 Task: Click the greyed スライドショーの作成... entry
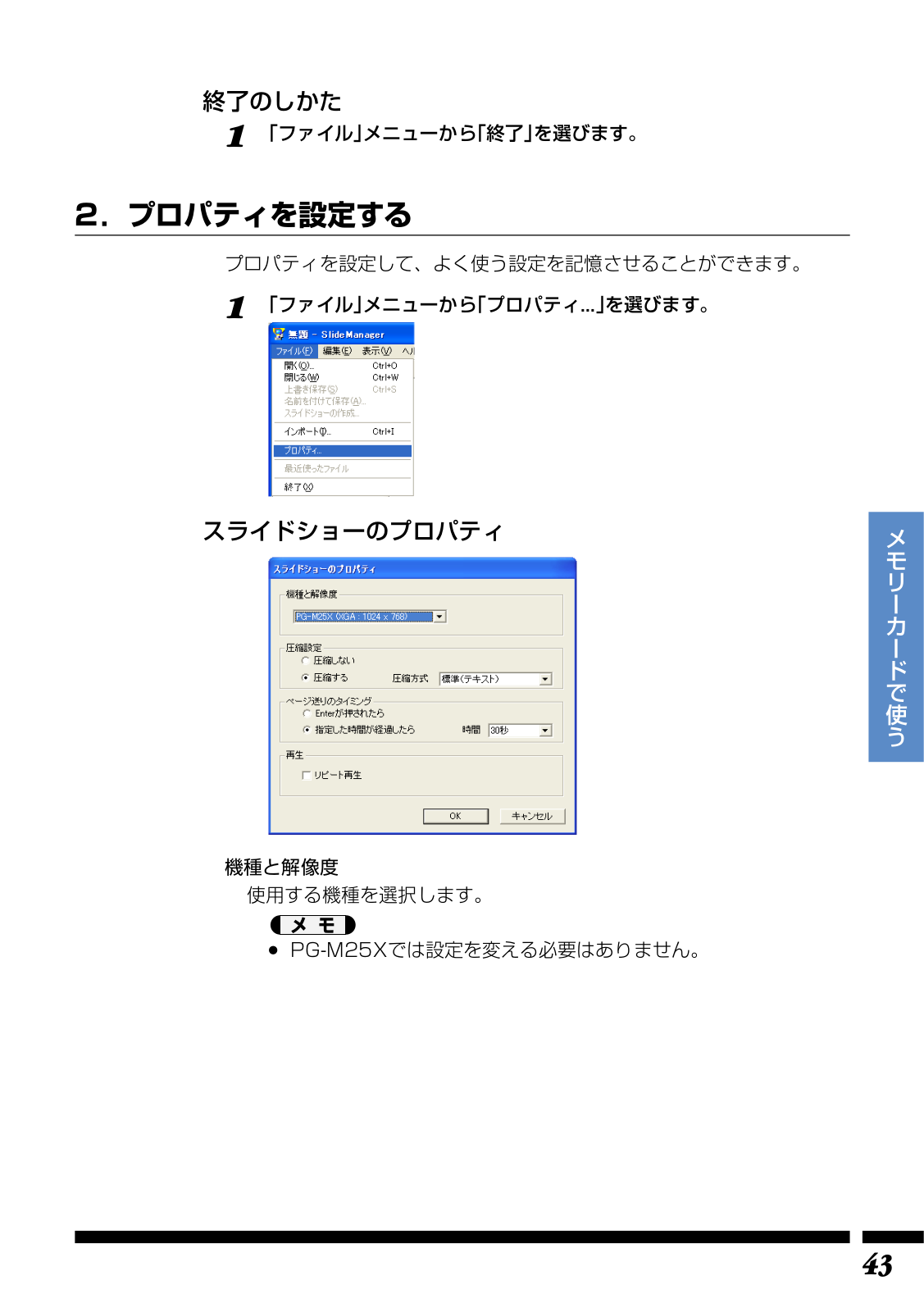click(343, 413)
